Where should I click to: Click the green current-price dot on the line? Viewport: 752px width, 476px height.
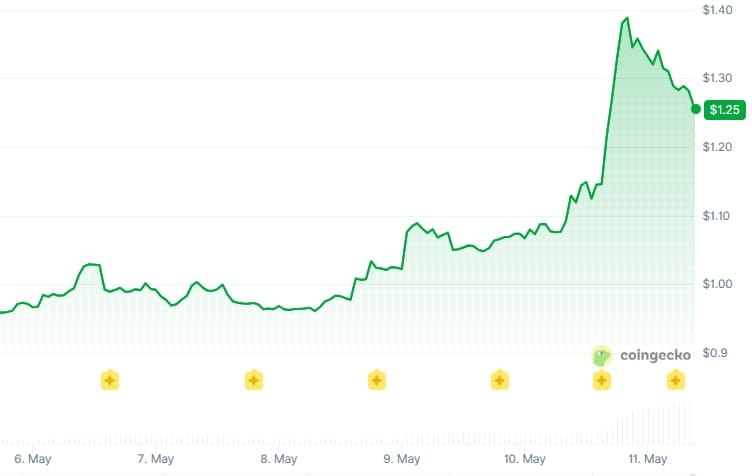(696, 109)
